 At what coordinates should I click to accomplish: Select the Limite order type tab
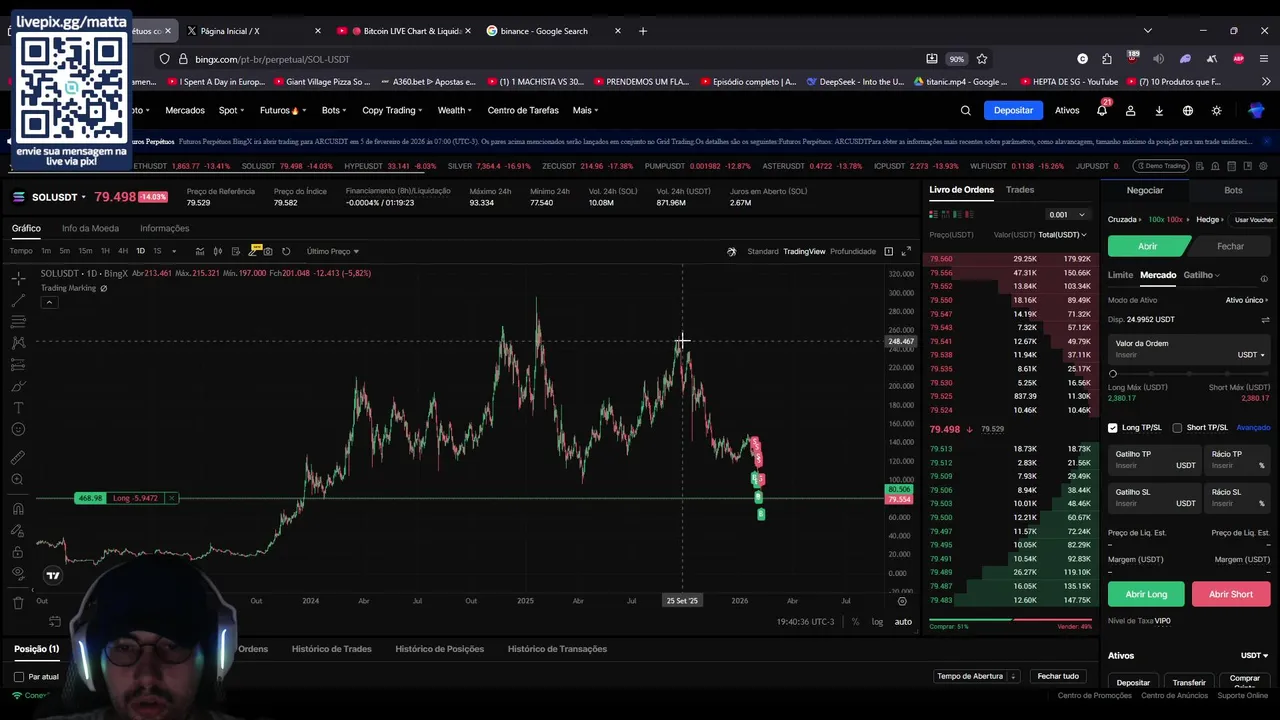point(1120,275)
